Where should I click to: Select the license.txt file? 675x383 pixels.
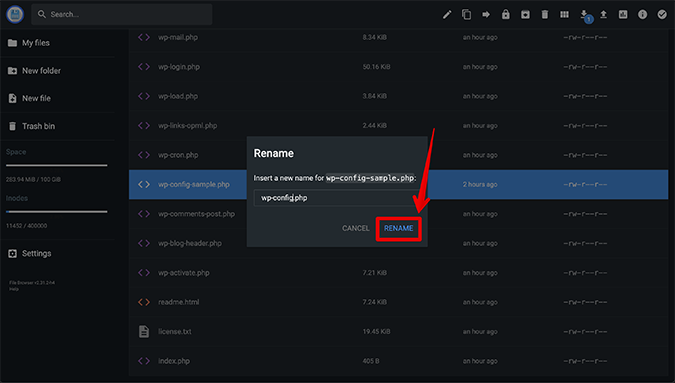tap(398, 331)
